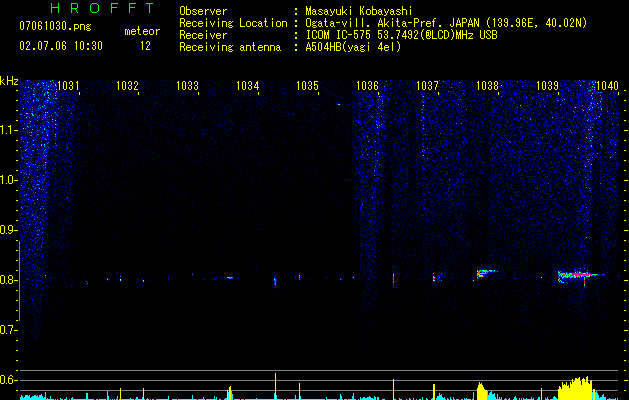The image size is (629, 400).
Task: Click the 0.9 frequency axis label
Action: pos(8,230)
